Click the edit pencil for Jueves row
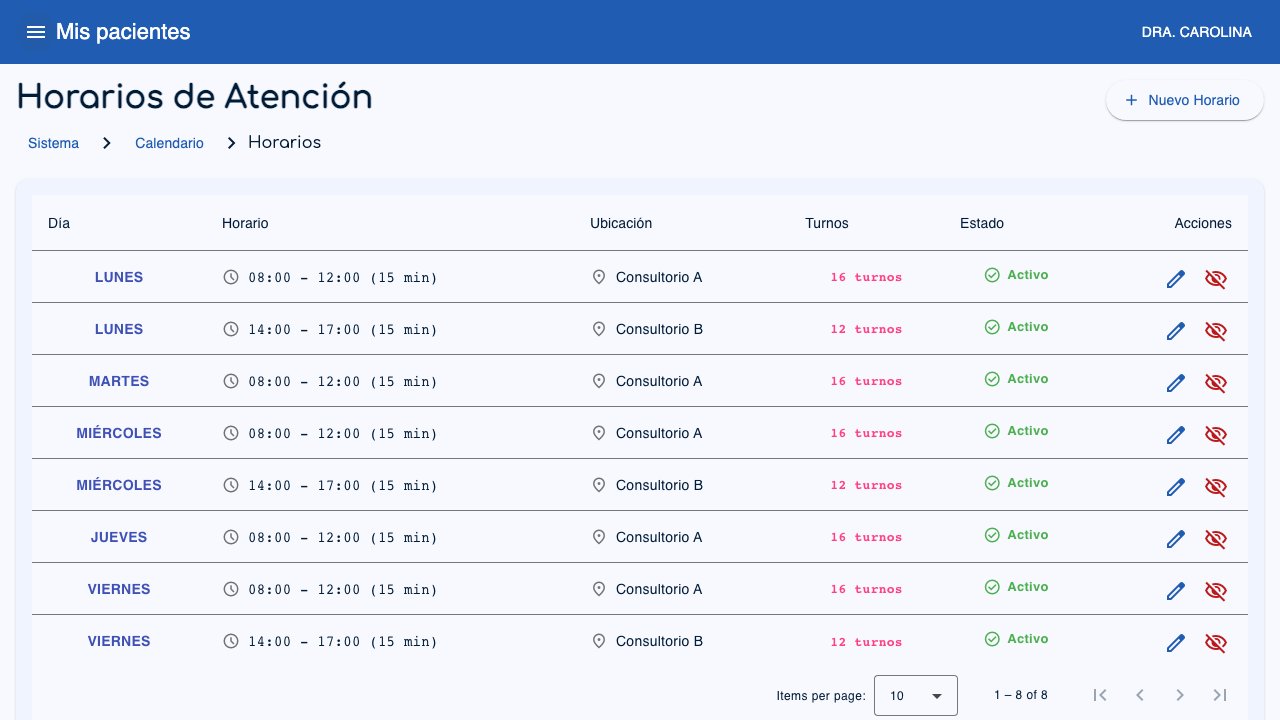The height and width of the screenshot is (720, 1280). tap(1176, 539)
